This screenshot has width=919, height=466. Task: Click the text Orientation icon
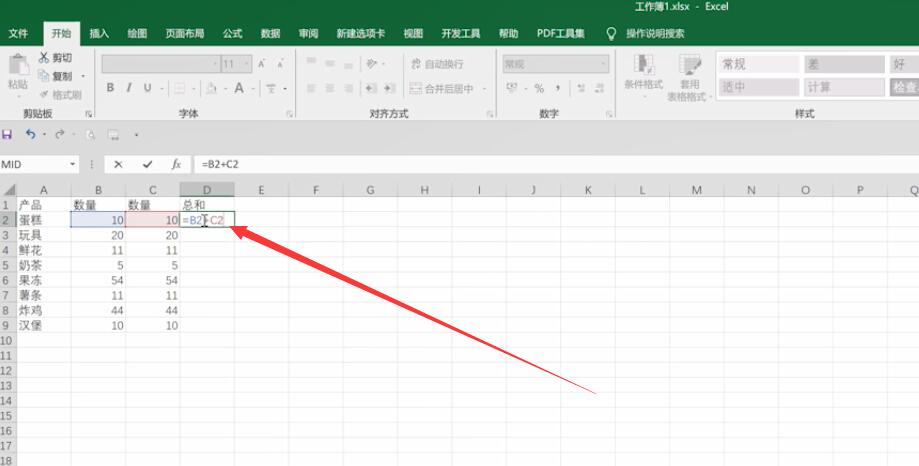click(x=371, y=63)
